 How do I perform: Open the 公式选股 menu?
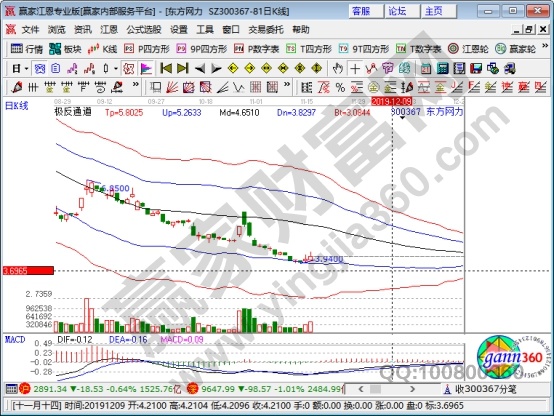pos(144,30)
